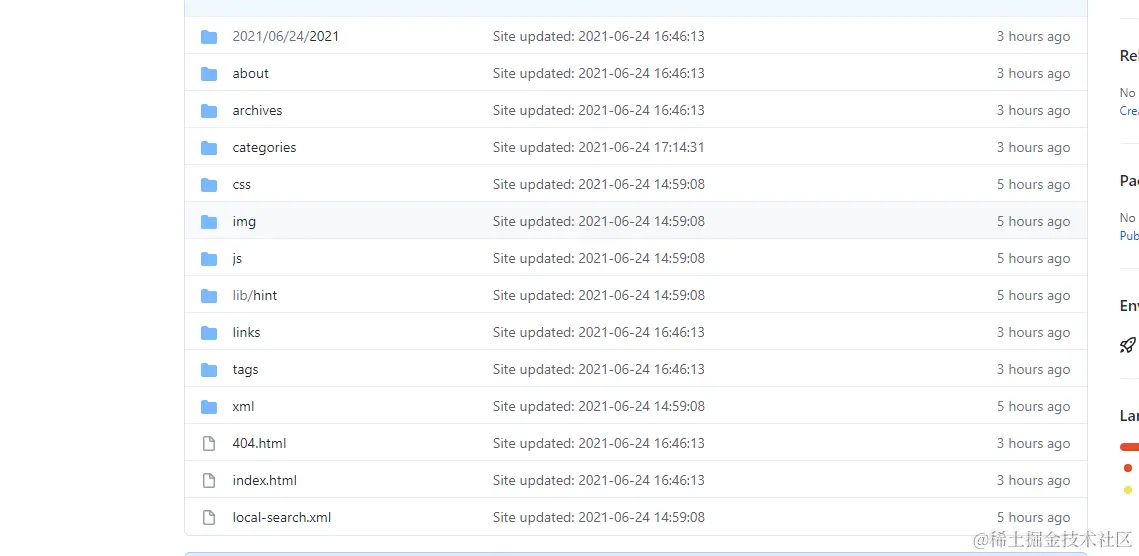
Task: Click commit message in the lib/hint row
Action: tap(599, 295)
